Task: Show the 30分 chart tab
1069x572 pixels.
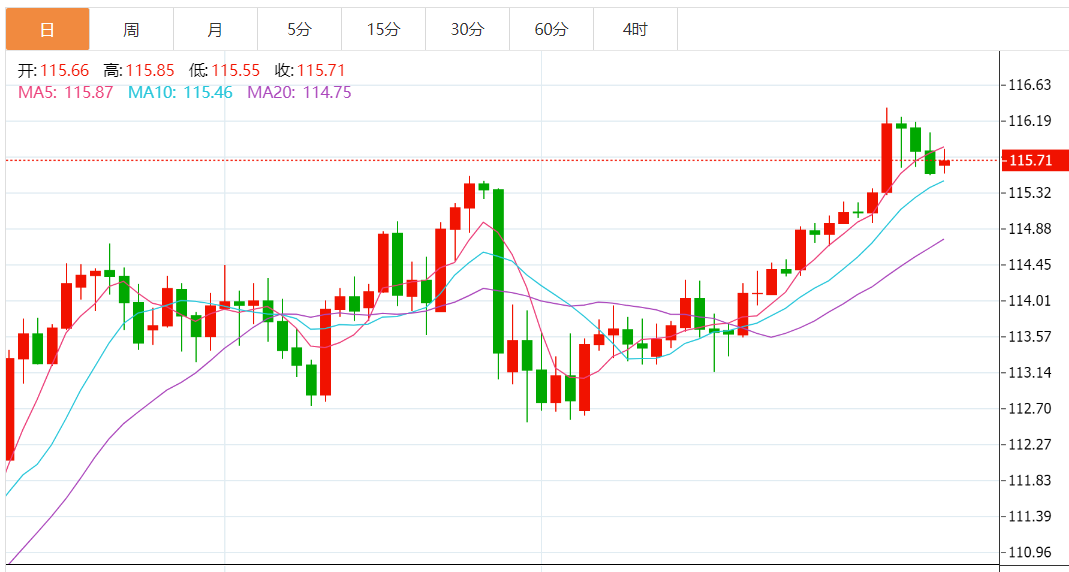Action: (467, 29)
